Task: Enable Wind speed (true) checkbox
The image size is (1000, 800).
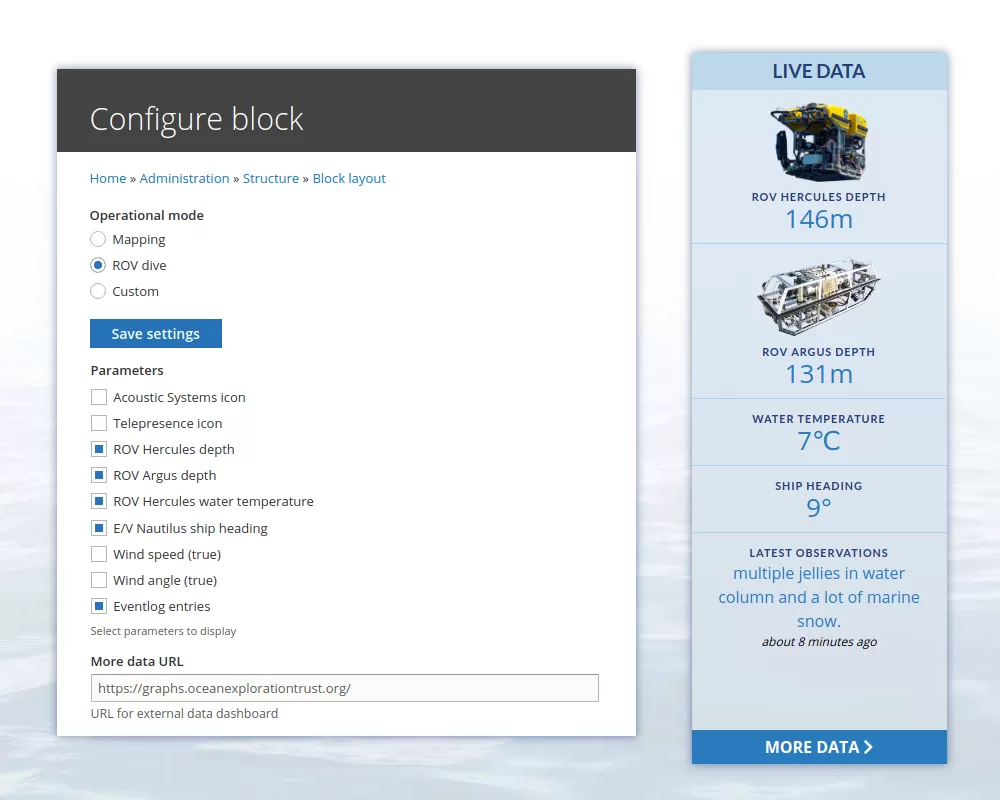Action: tap(99, 554)
